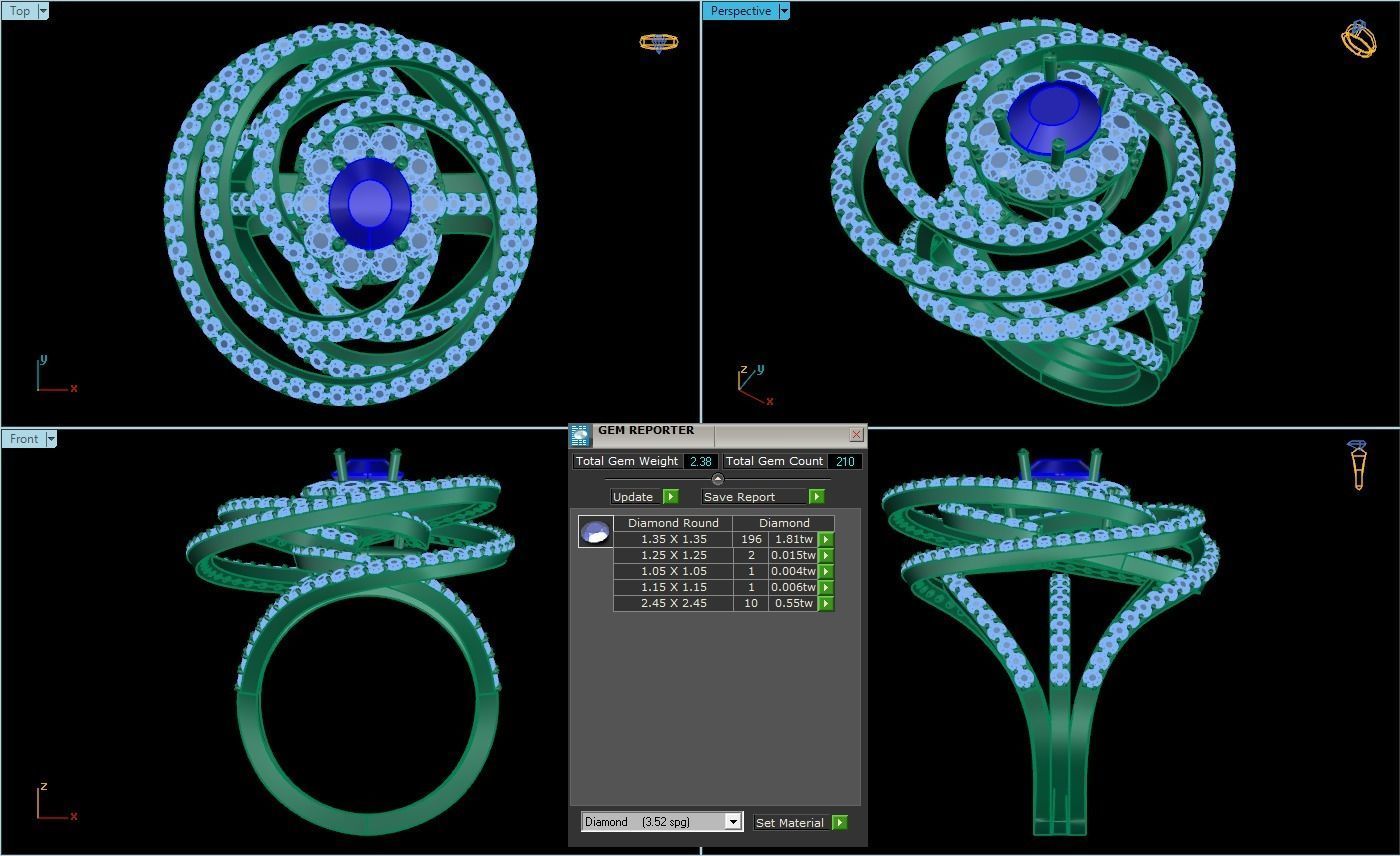This screenshot has width=1400, height=856.
Task: Click the Total Gem Count label
Action: (x=774, y=461)
